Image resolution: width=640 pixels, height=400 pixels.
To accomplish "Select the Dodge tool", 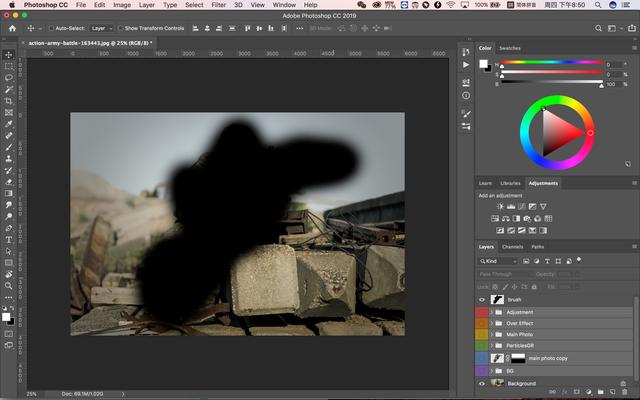I will click(9, 216).
